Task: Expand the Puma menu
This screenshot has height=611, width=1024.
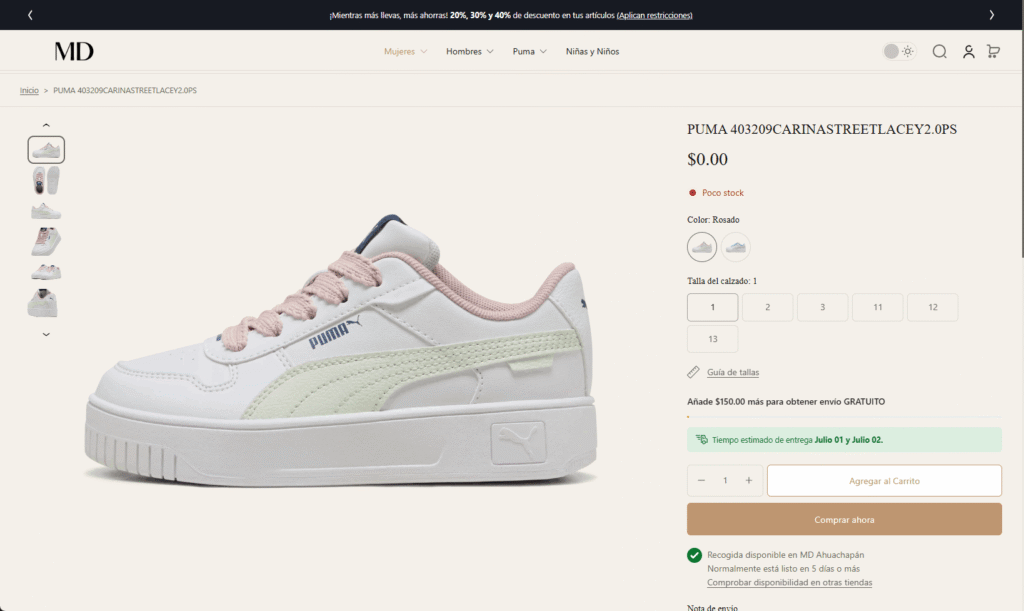Action: (529, 51)
